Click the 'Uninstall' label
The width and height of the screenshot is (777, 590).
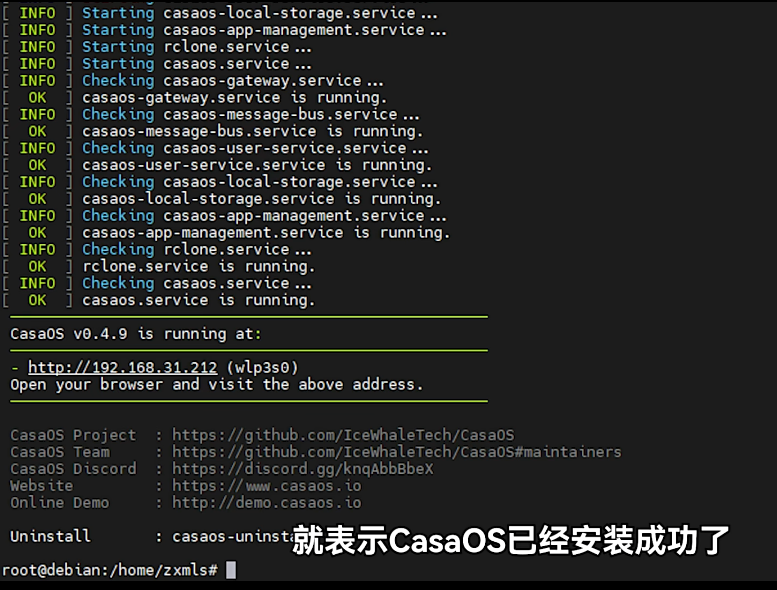click(51, 536)
